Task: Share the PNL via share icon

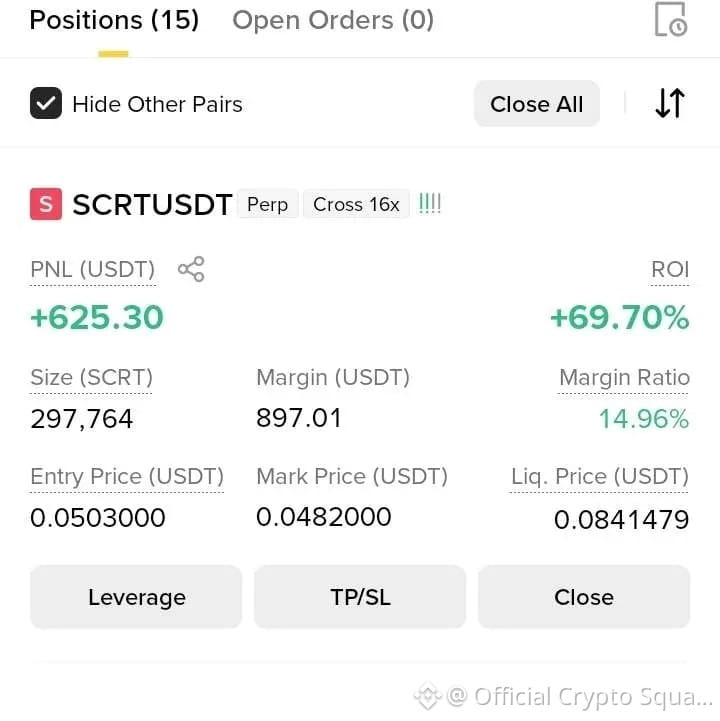Action: point(191,269)
